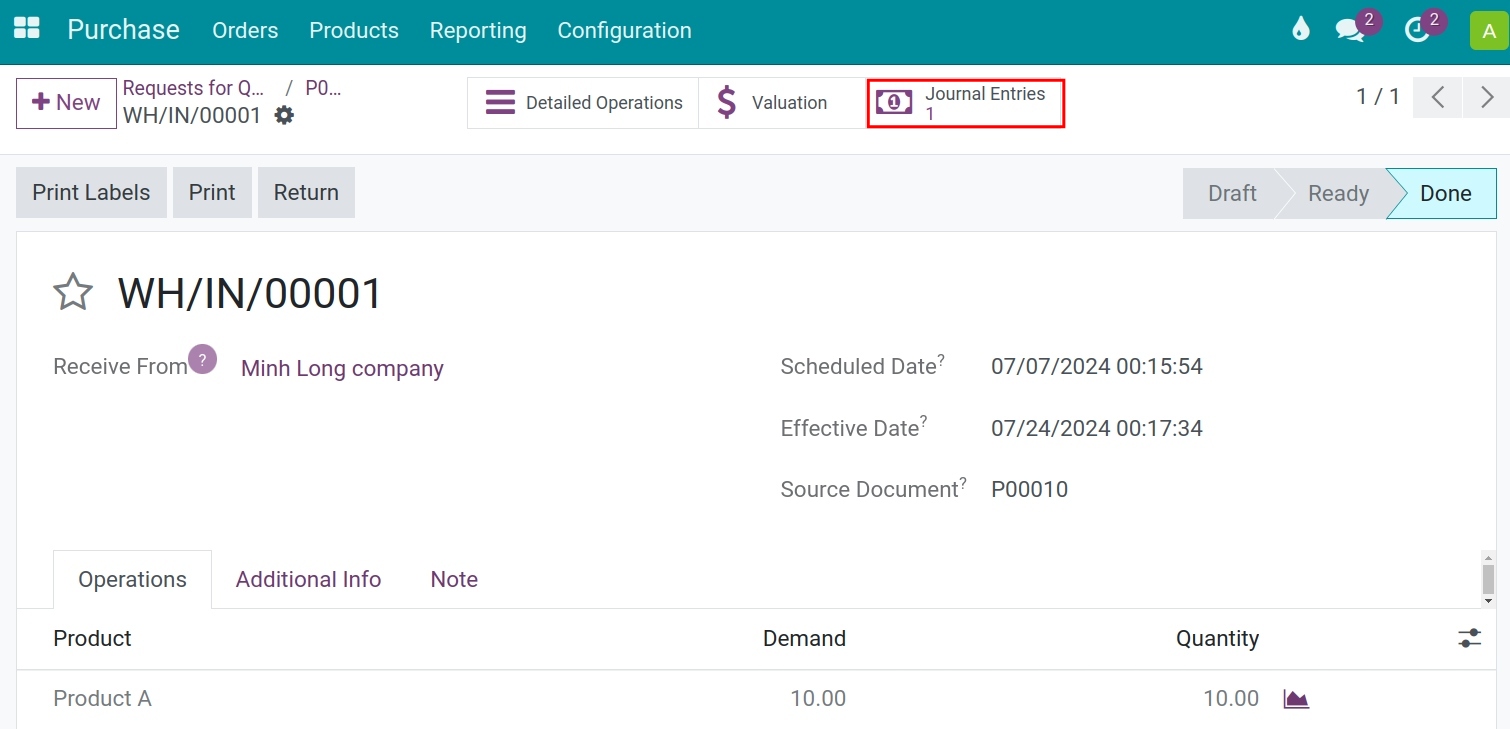This screenshot has height=729, width=1510.
Task: Open the Reporting menu
Action: (x=478, y=30)
